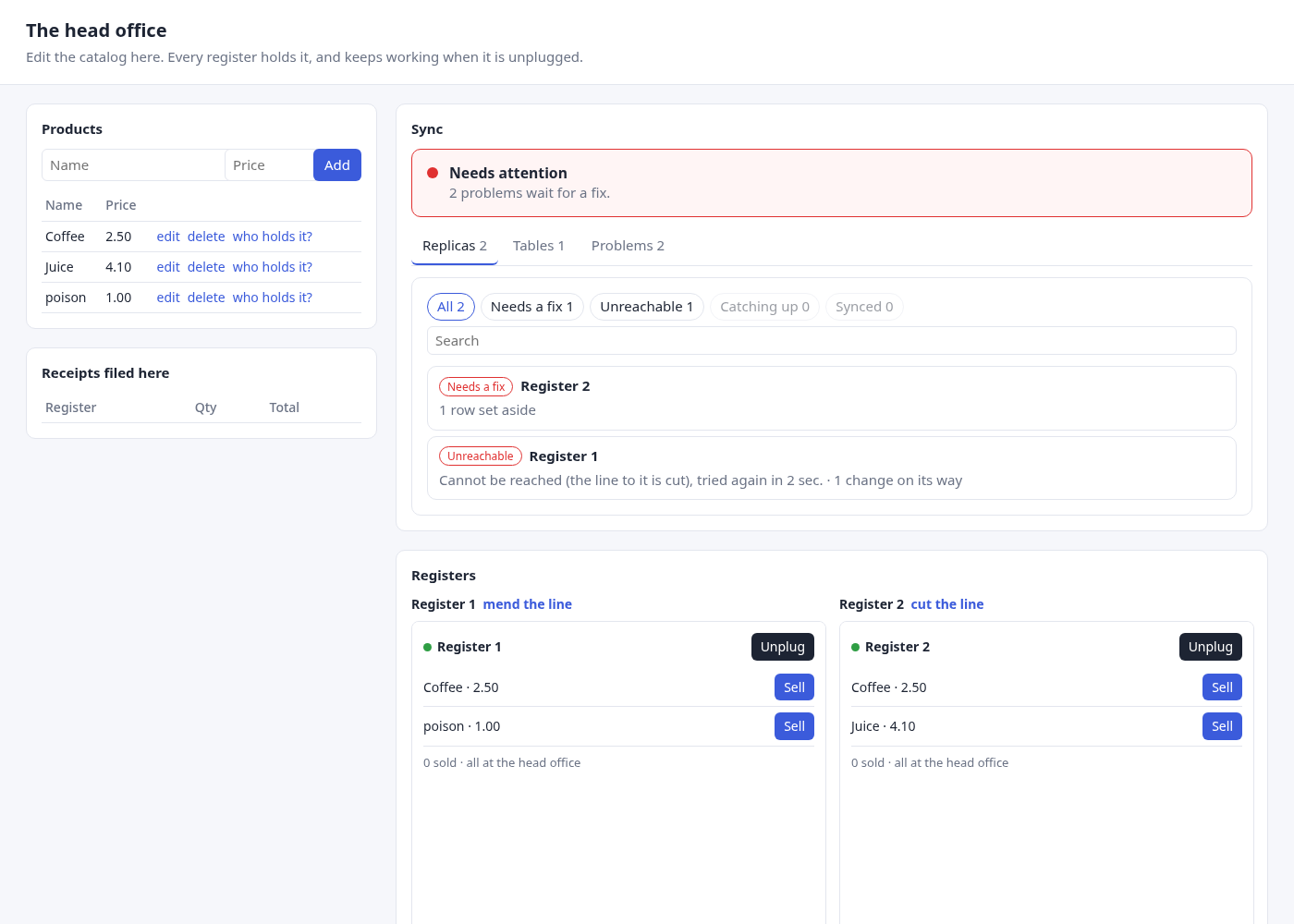Click the Needs attention status banner

tap(832, 183)
